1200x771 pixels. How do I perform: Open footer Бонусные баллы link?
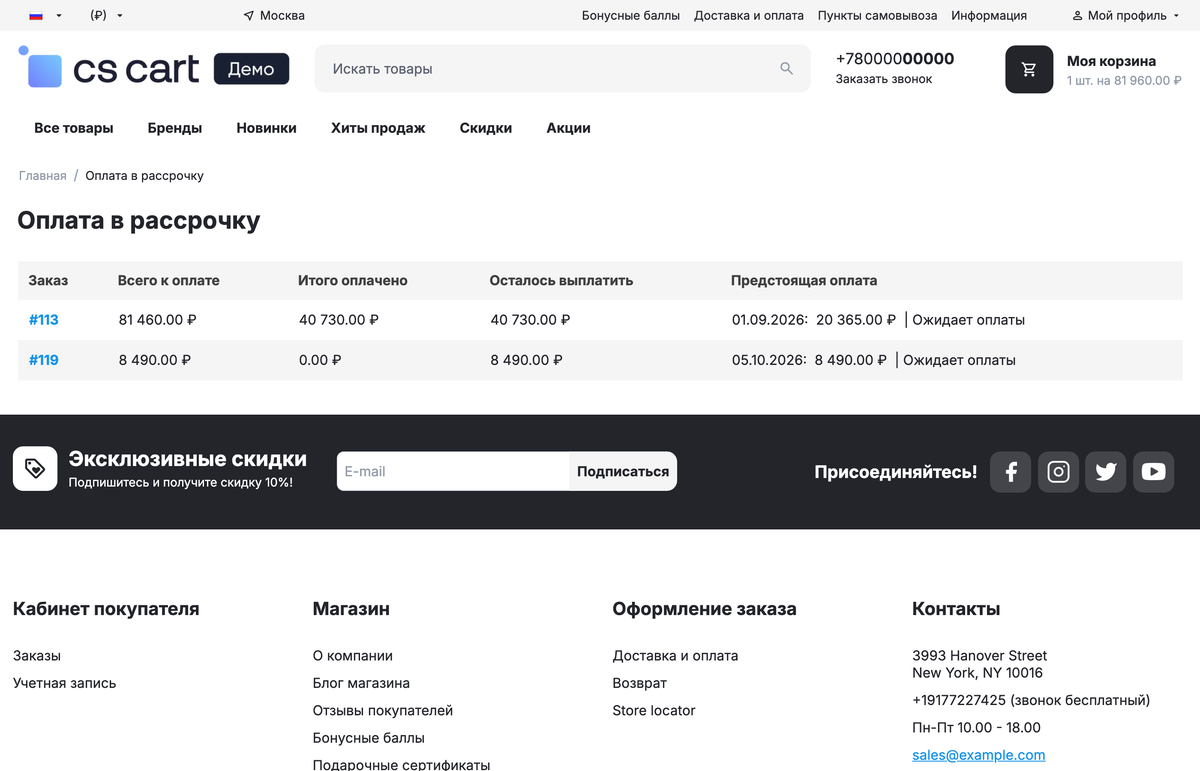(x=368, y=737)
